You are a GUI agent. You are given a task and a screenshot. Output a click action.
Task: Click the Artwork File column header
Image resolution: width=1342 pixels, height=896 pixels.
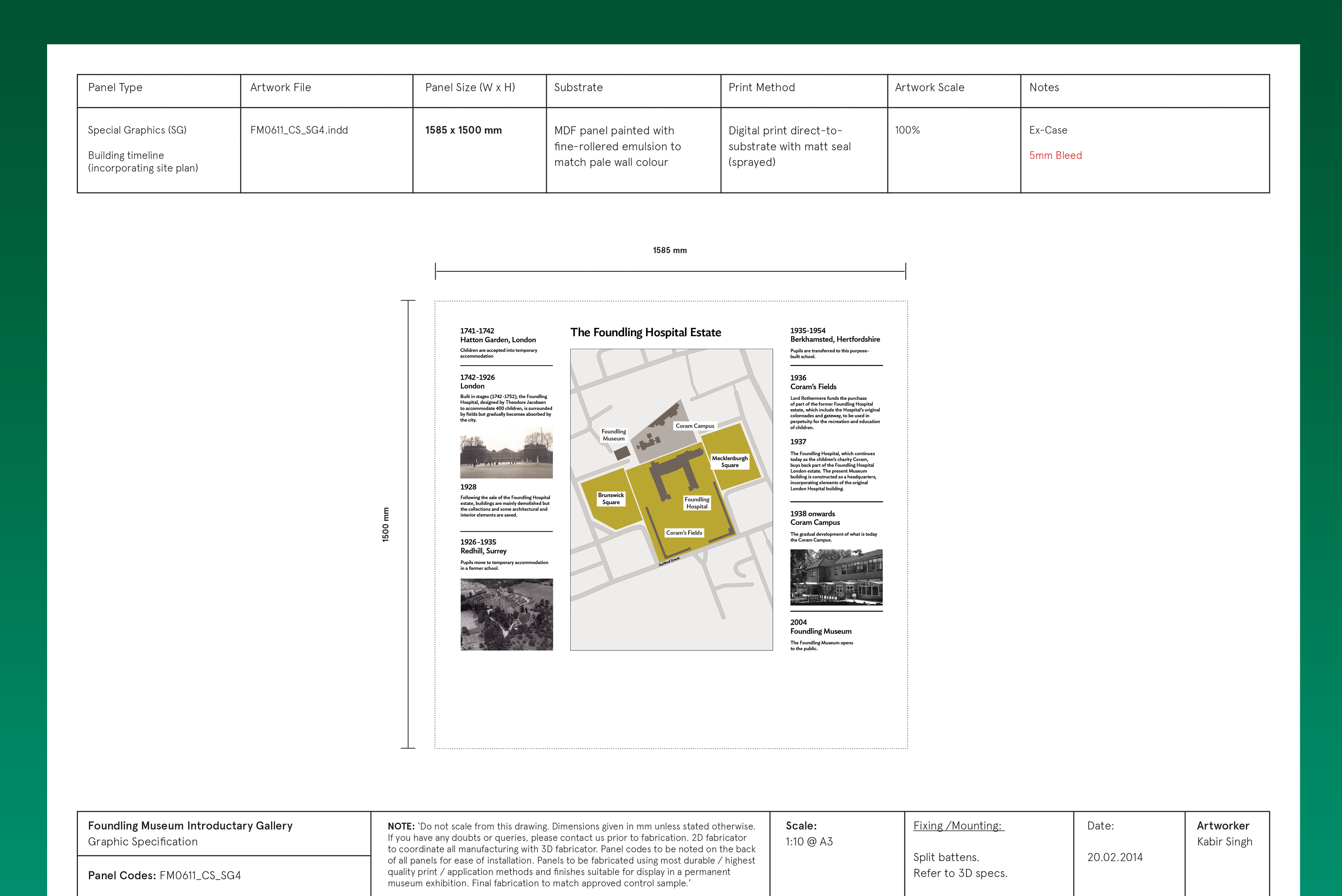tap(281, 87)
